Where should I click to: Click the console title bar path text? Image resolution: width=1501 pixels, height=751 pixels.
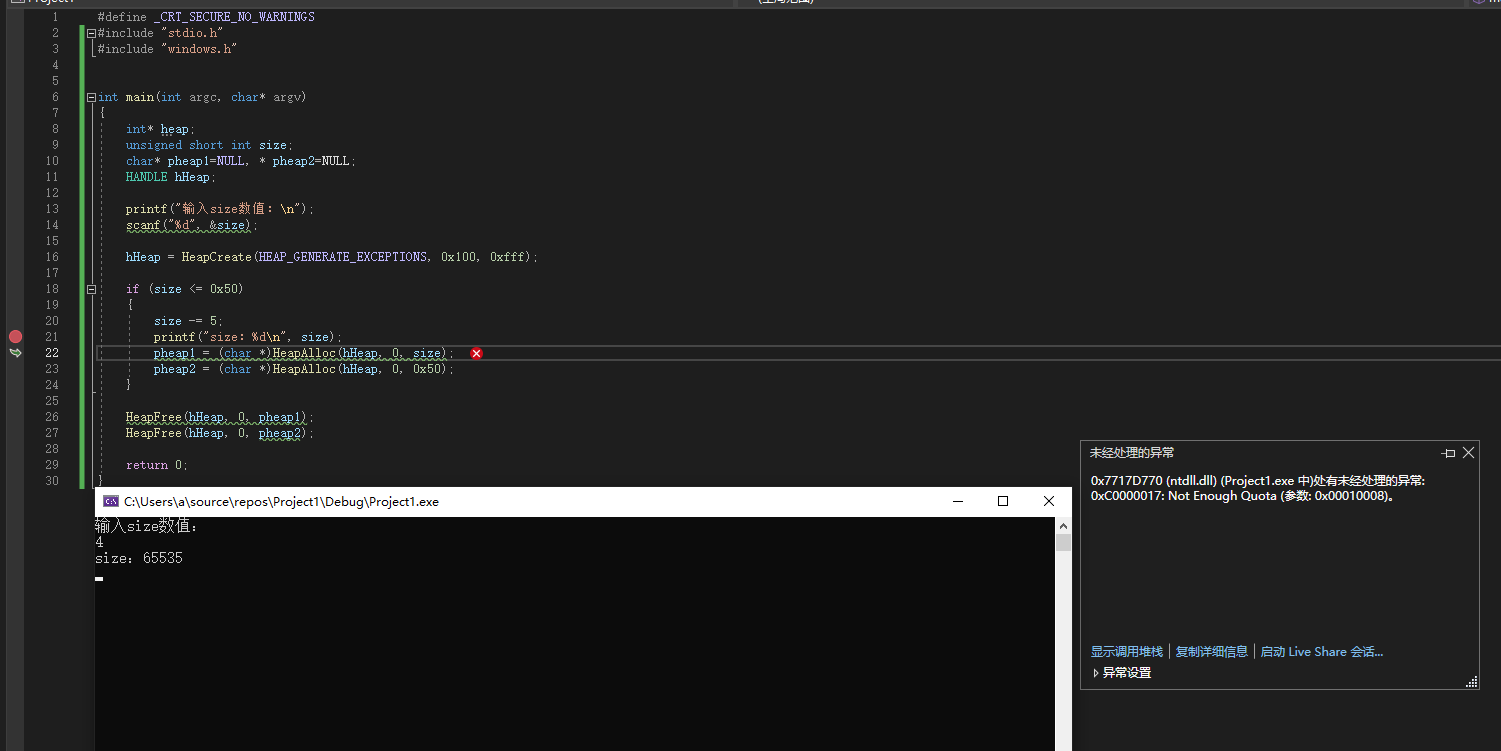click(x=281, y=502)
